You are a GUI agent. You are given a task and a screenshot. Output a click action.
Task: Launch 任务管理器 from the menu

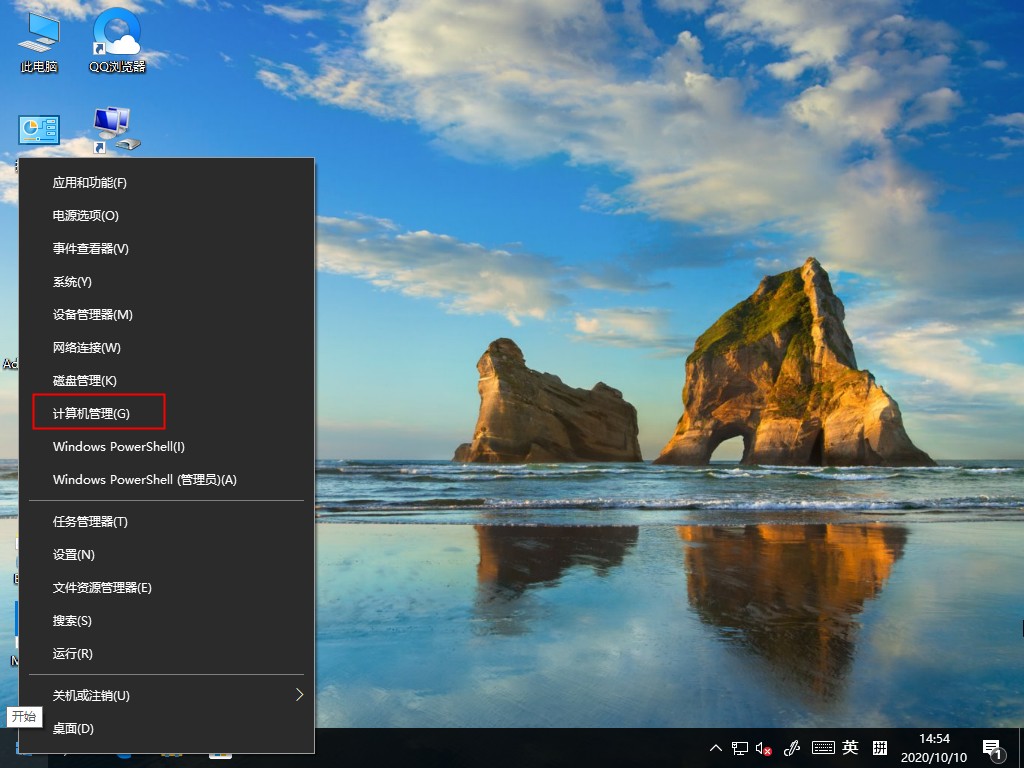94,521
